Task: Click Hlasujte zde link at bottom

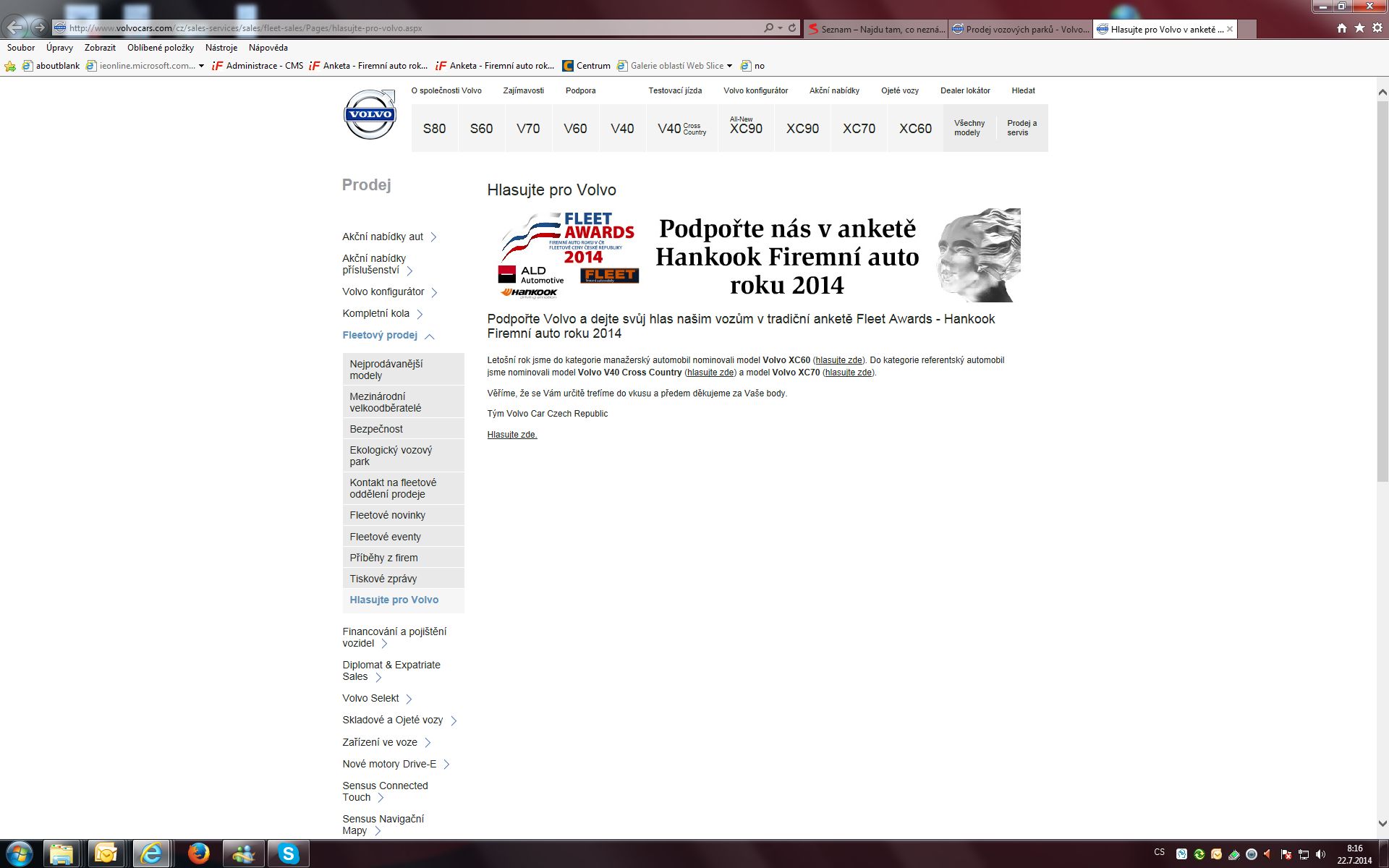Action: click(x=512, y=435)
